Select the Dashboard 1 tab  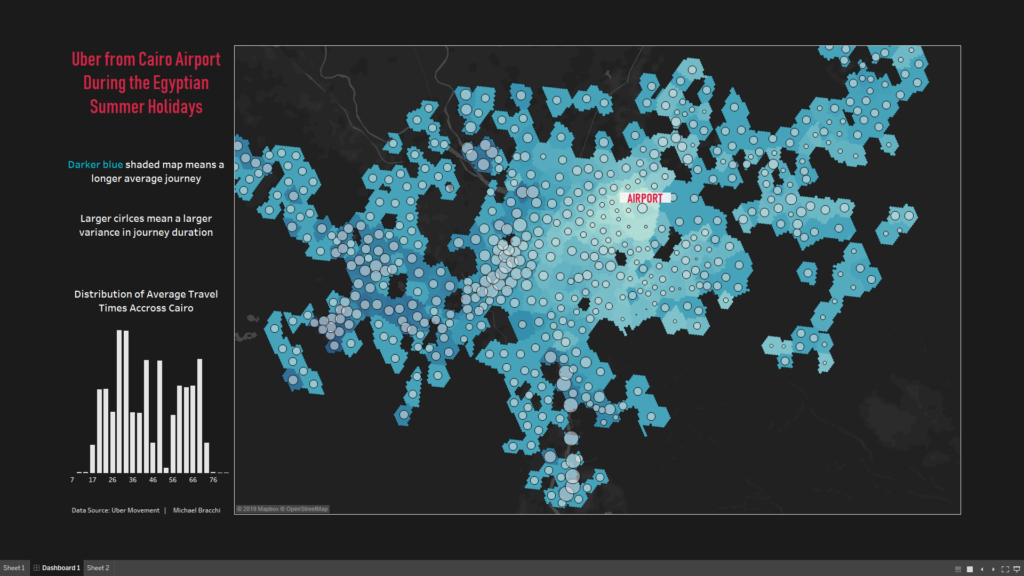(x=57, y=568)
